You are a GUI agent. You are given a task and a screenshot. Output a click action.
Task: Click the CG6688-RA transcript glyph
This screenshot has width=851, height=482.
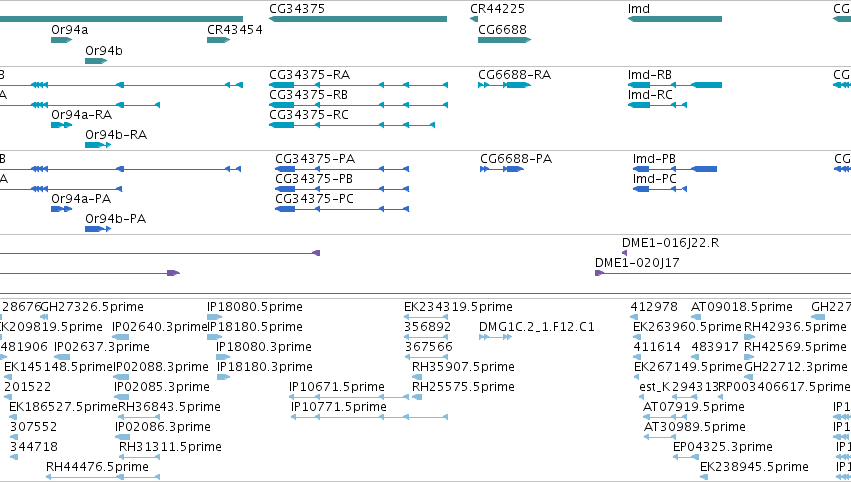coord(505,85)
